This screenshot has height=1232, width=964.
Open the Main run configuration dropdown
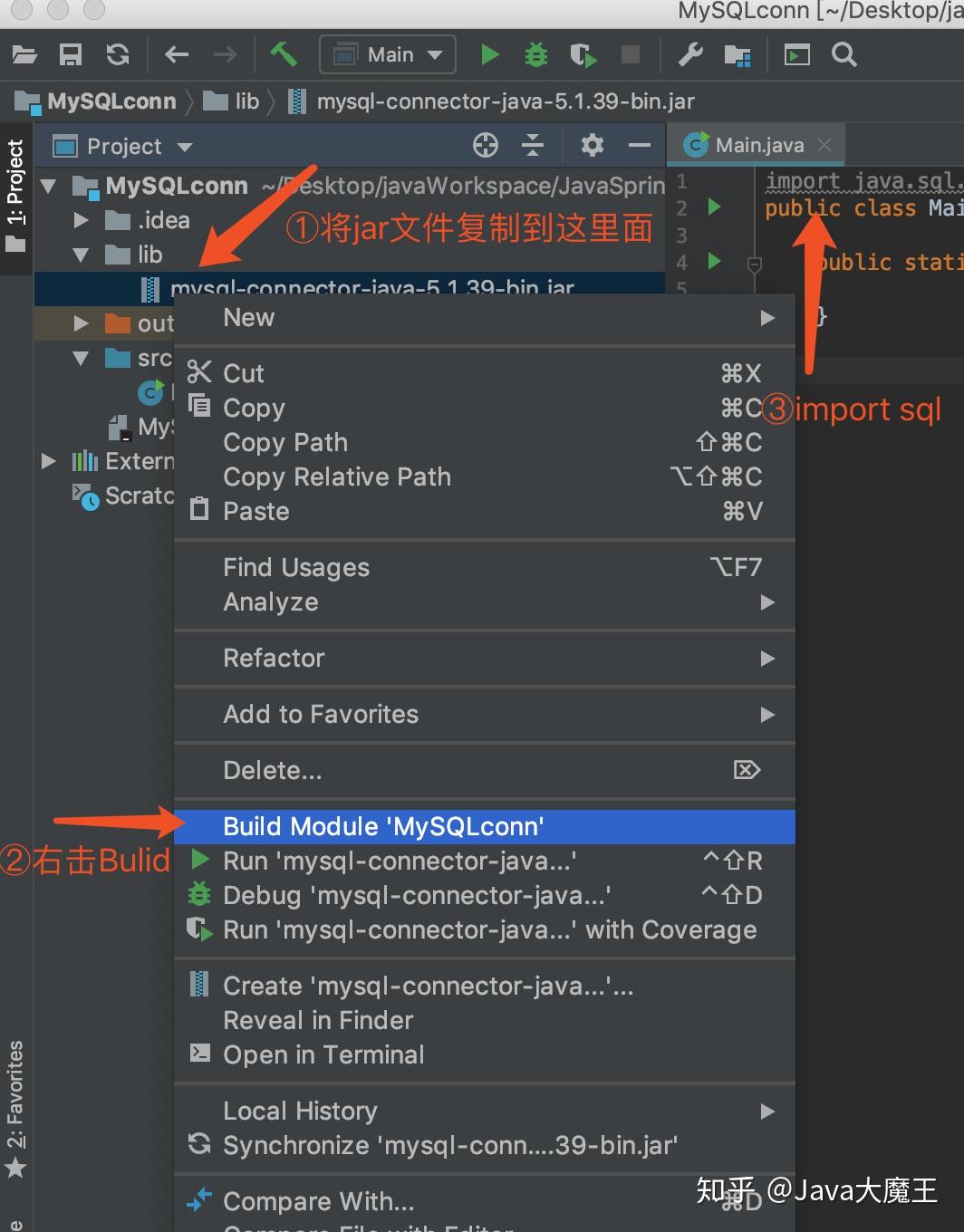[388, 55]
